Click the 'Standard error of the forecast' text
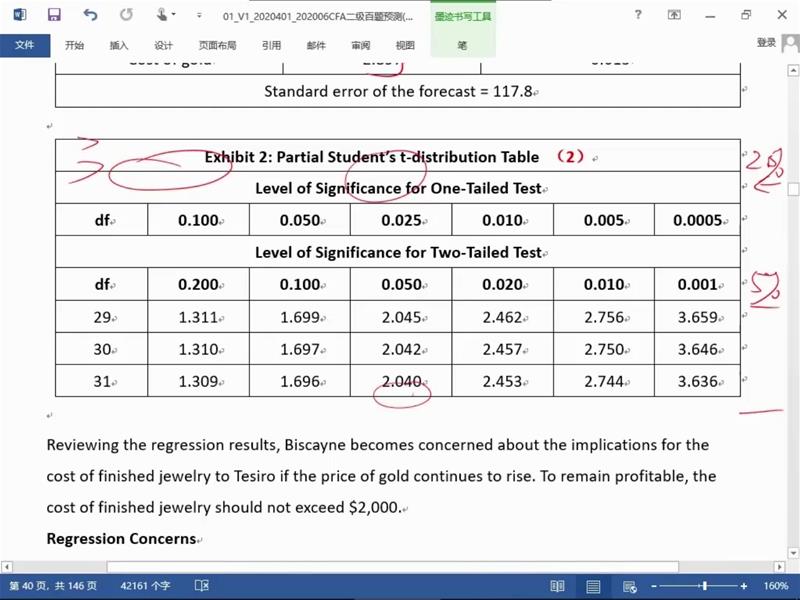Image resolution: width=800 pixels, height=600 pixels. point(398,91)
